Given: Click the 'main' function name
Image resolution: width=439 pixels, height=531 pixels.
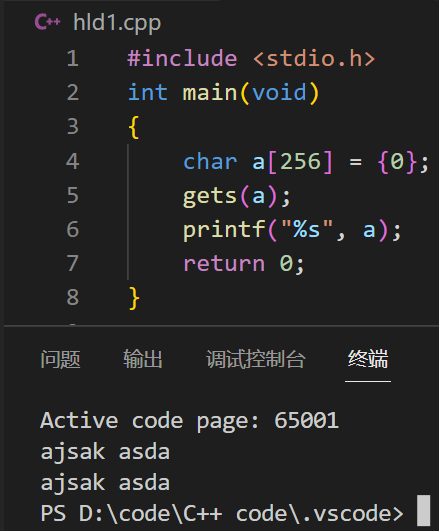Looking at the screenshot, I should click(x=210, y=92).
